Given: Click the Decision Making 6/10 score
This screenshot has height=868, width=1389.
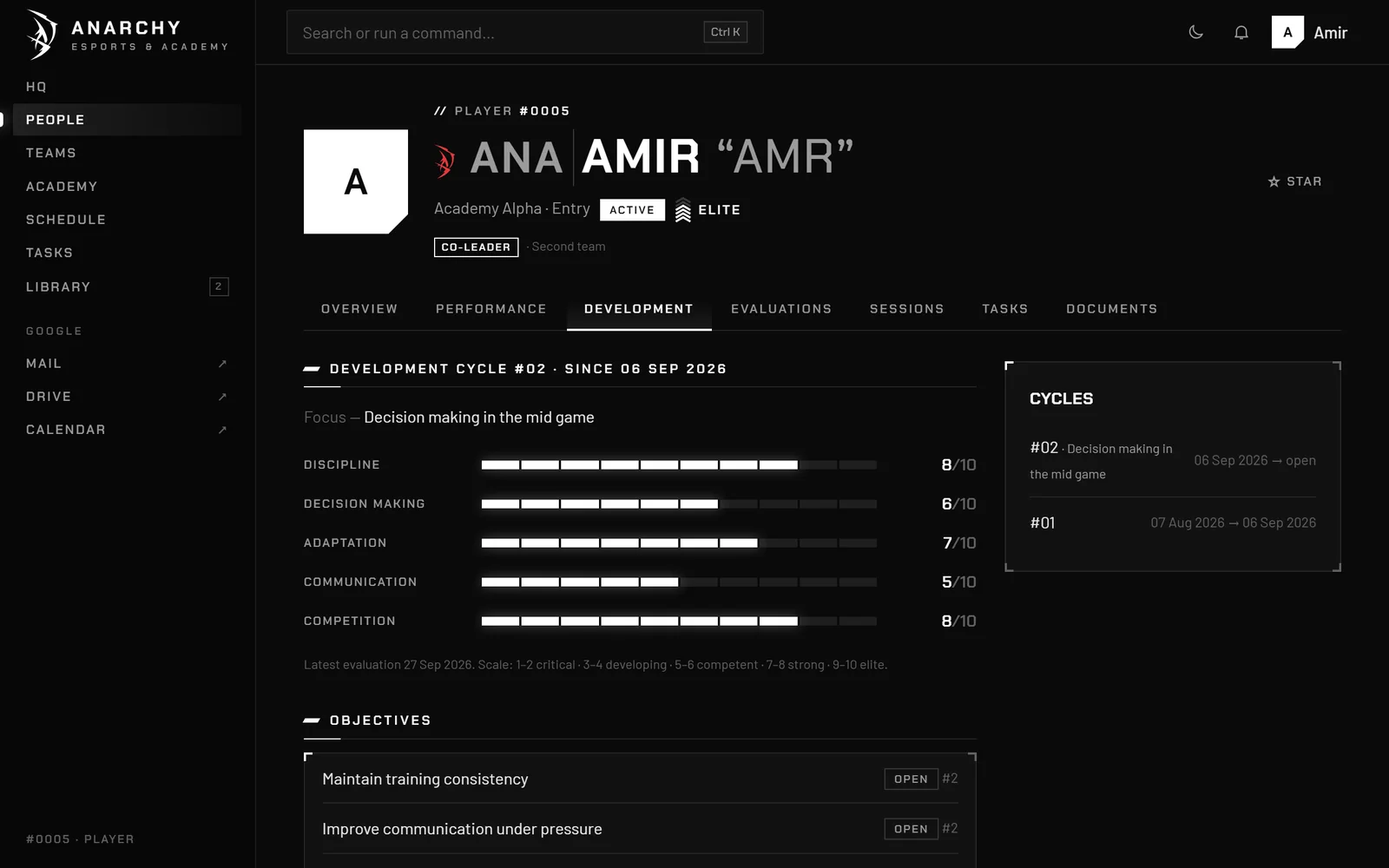Looking at the screenshot, I should point(958,503).
